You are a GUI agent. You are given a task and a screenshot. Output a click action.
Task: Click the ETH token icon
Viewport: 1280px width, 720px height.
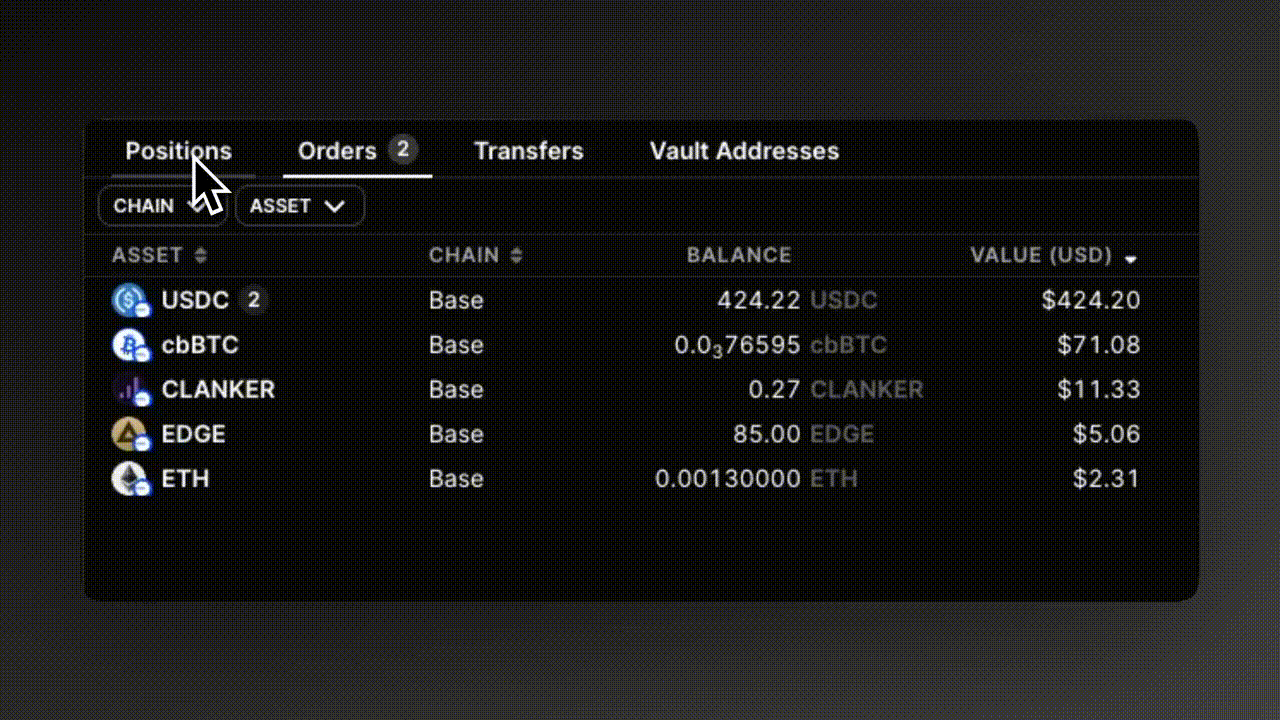[x=130, y=478]
